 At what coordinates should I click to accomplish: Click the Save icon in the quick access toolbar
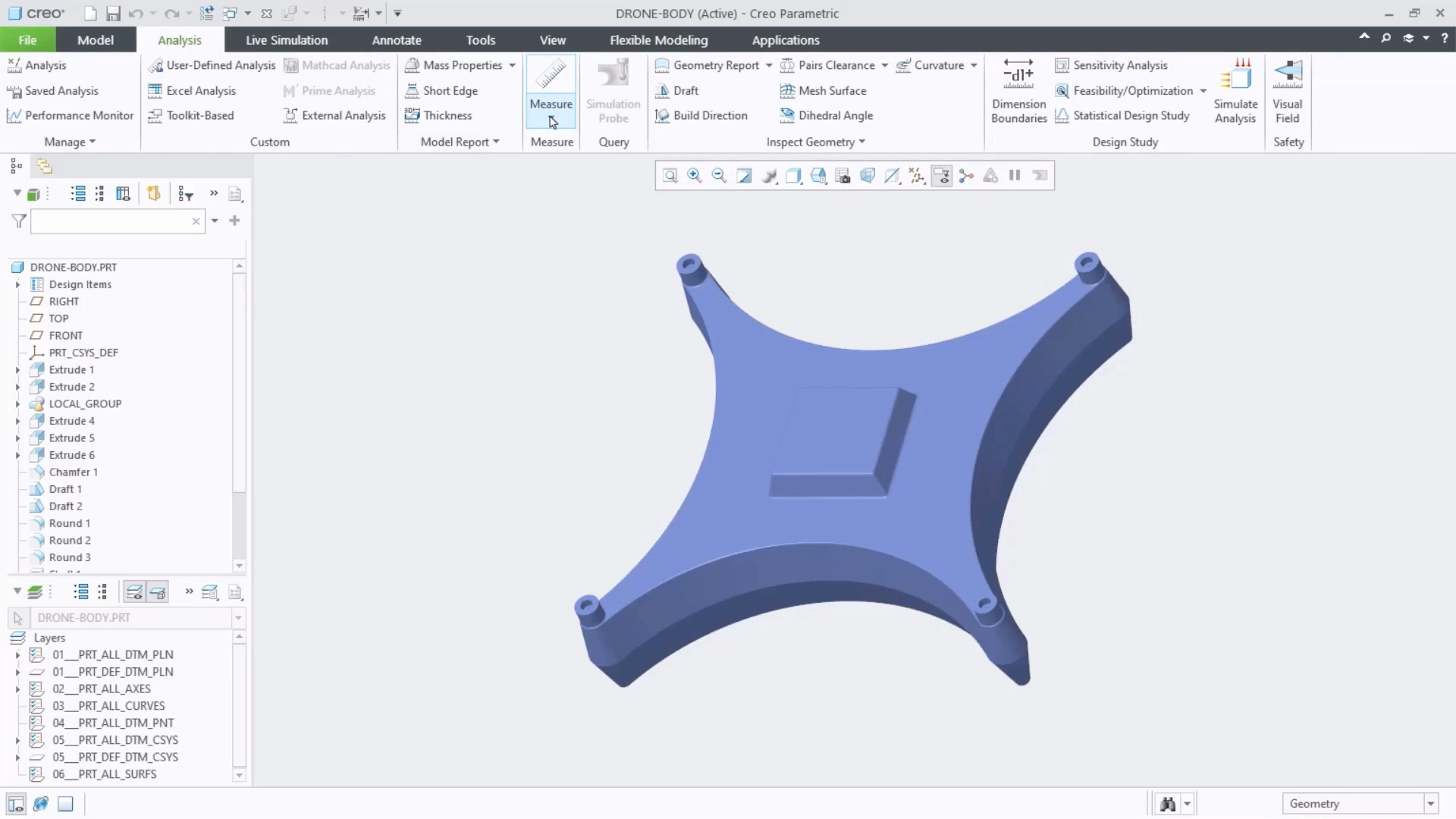pyautogui.click(x=113, y=14)
